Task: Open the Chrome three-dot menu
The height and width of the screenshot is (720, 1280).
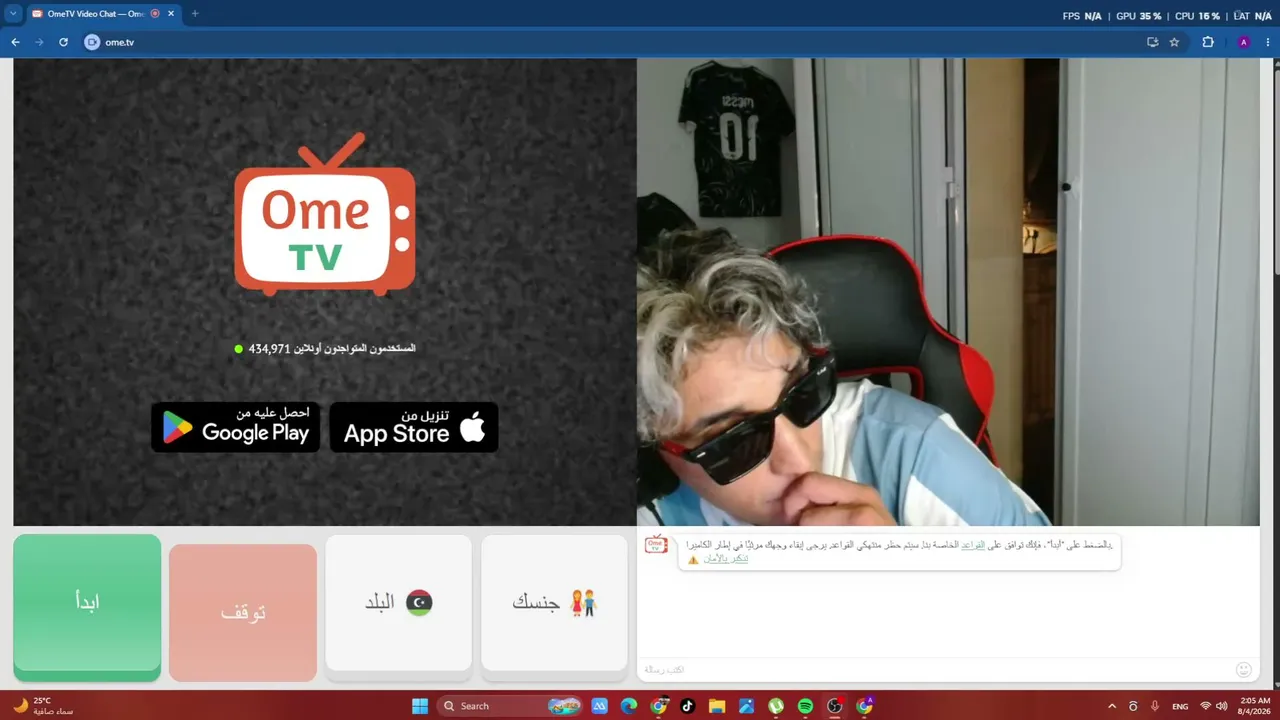Action: (x=1267, y=42)
